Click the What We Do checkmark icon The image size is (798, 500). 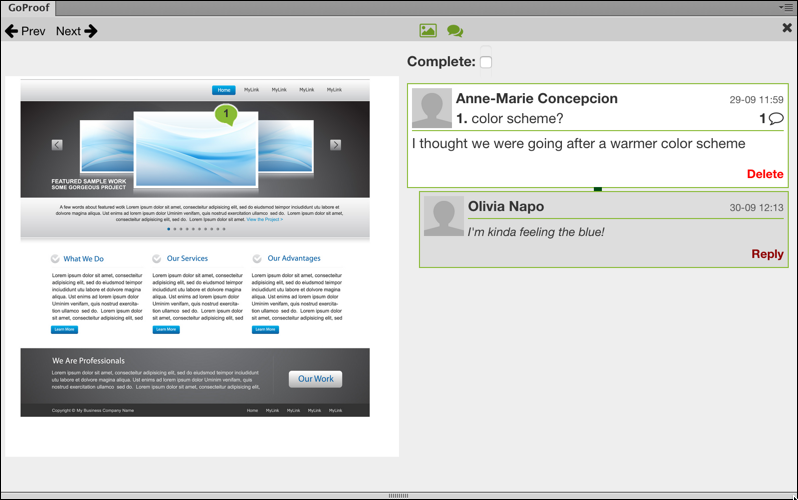55,259
